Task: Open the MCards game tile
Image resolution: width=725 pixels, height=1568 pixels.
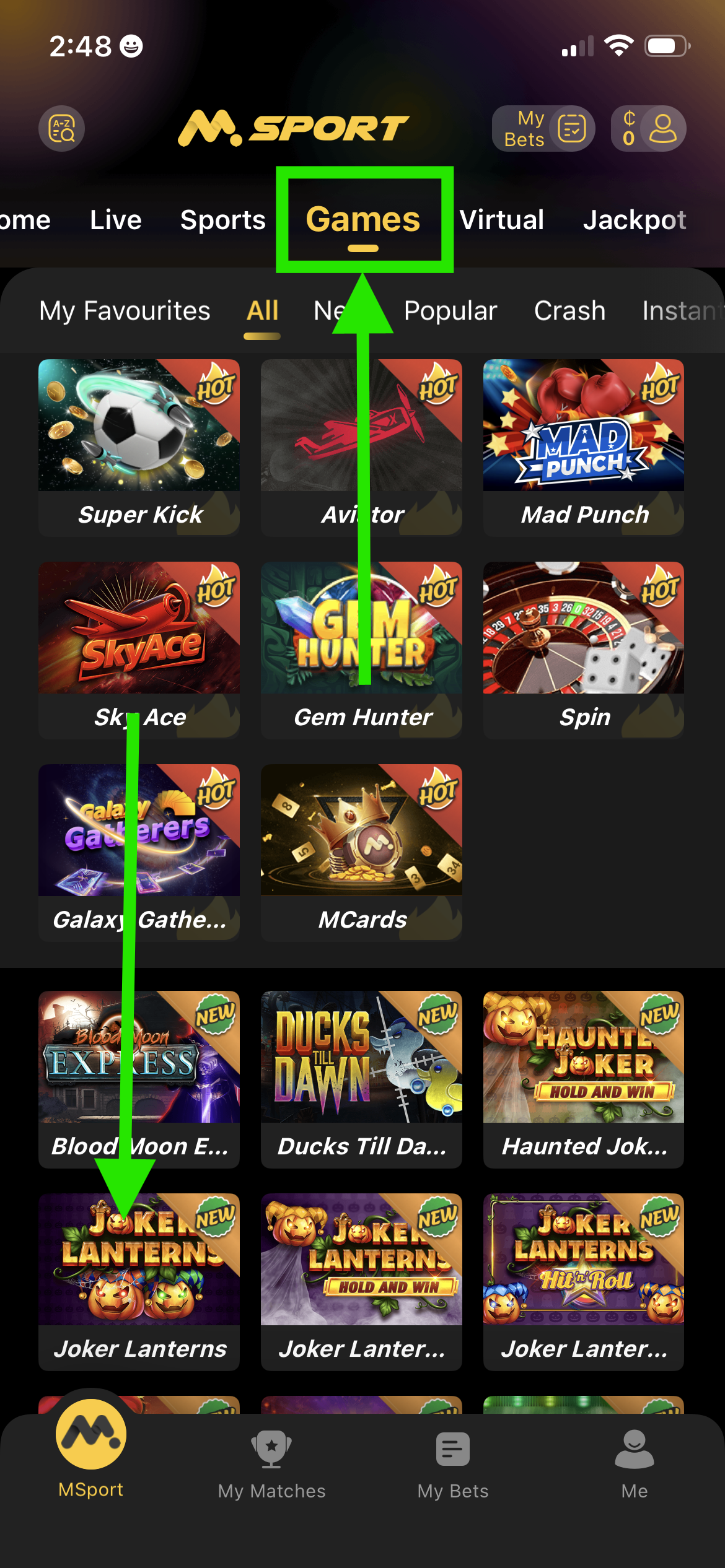Action: (x=361, y=853)
